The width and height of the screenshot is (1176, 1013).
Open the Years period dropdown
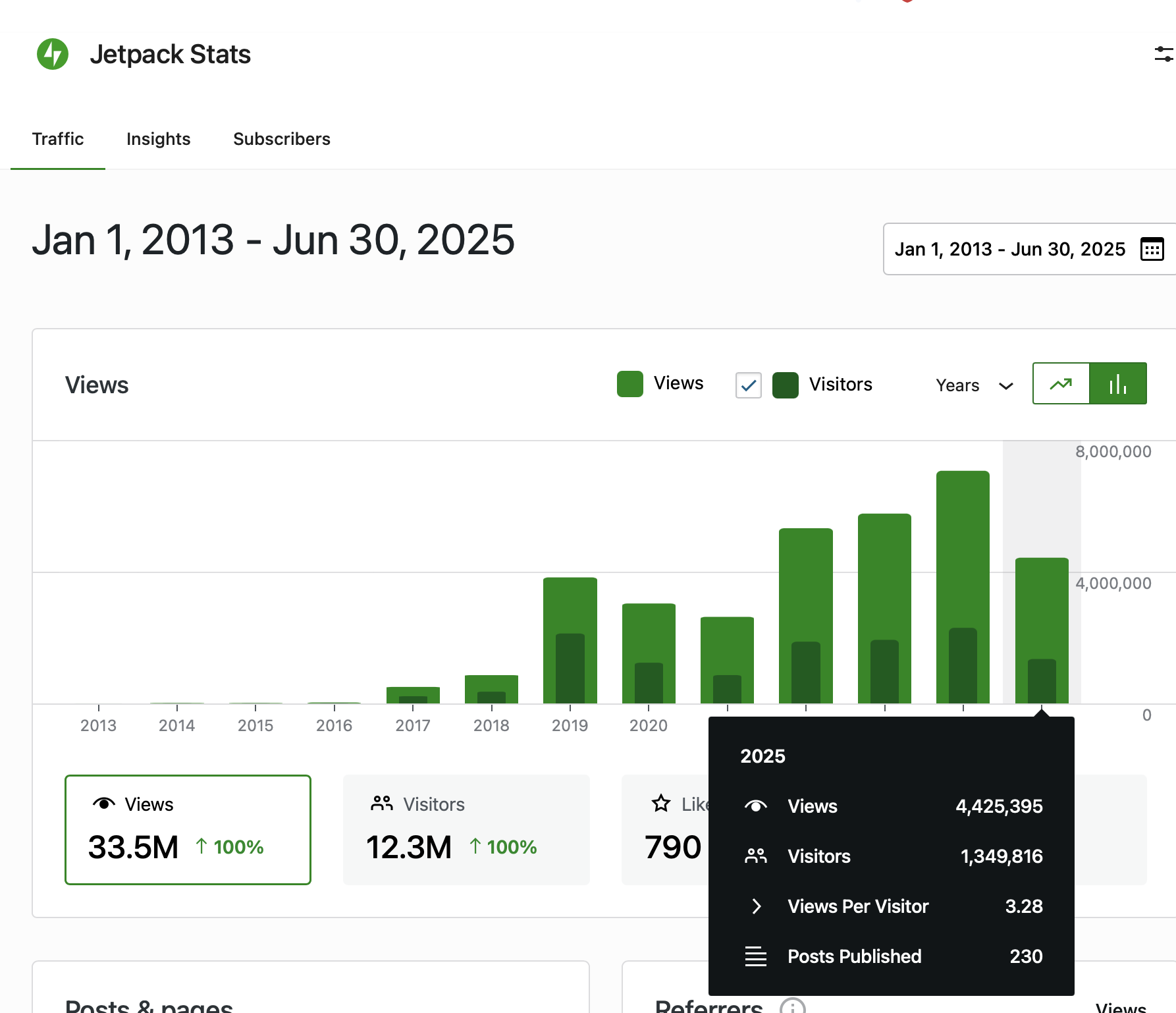(x=975, y=385)
